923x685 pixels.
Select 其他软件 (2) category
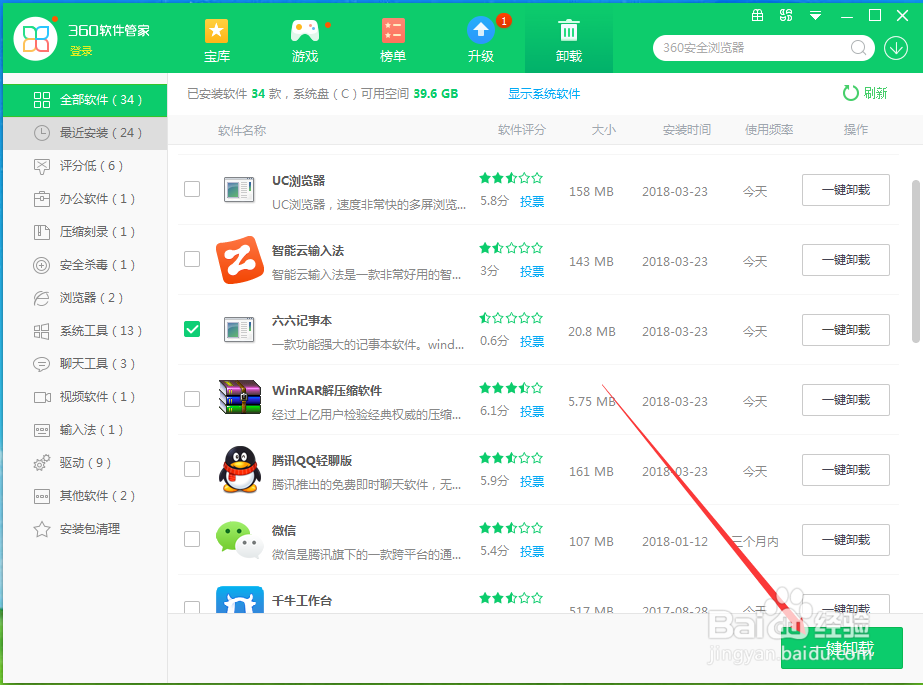85,496
